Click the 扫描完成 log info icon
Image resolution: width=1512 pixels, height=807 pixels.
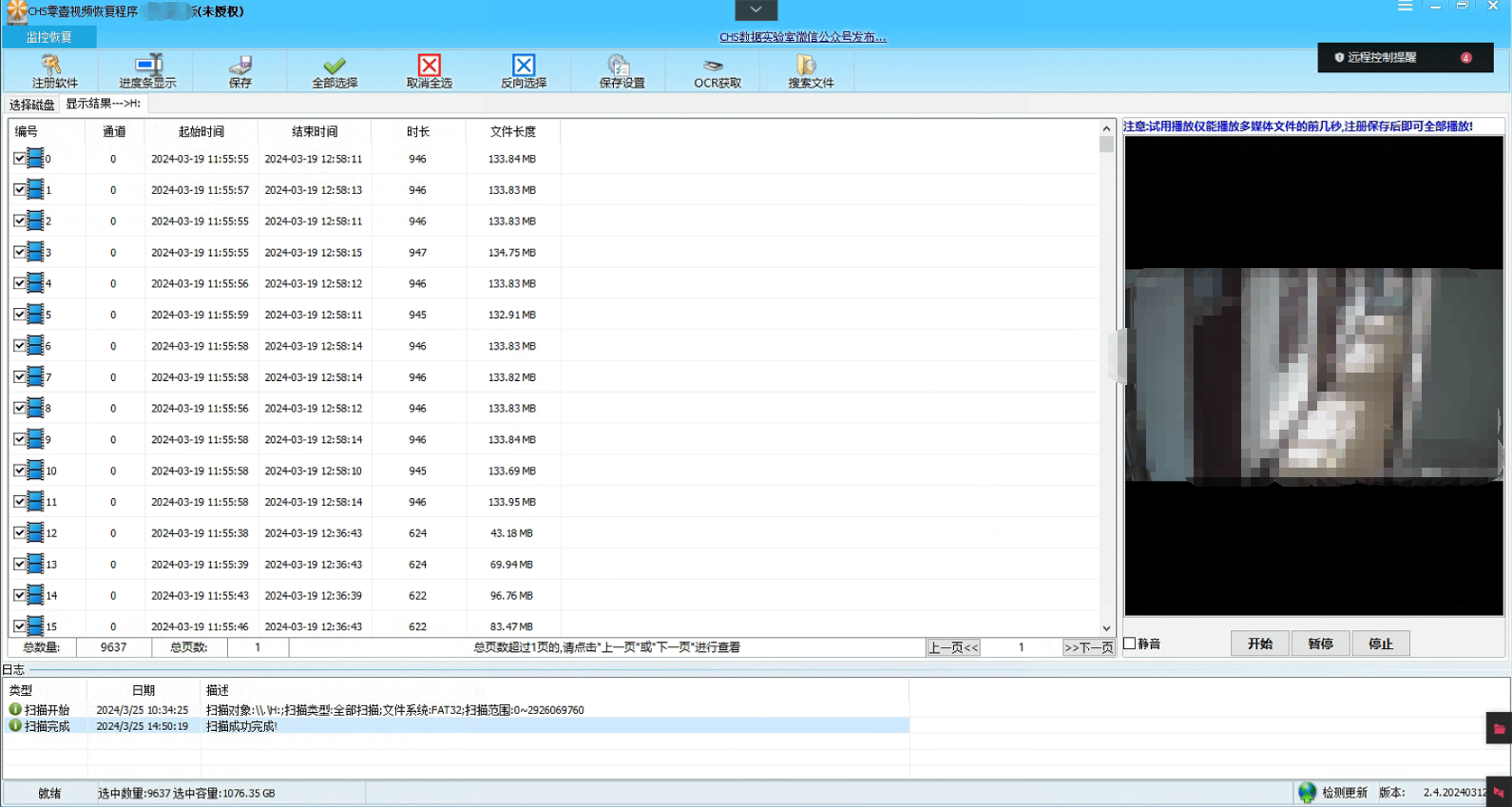coord(15,725)
